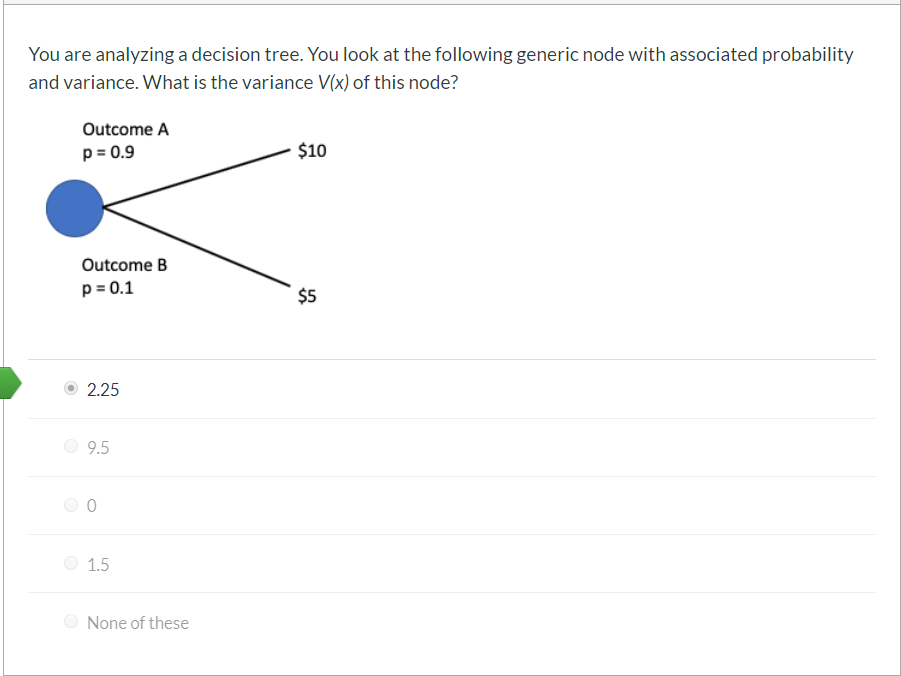Viewport: 901px width, 676px height.
Task: Click the Outcome A label
Action: point(126,129)
